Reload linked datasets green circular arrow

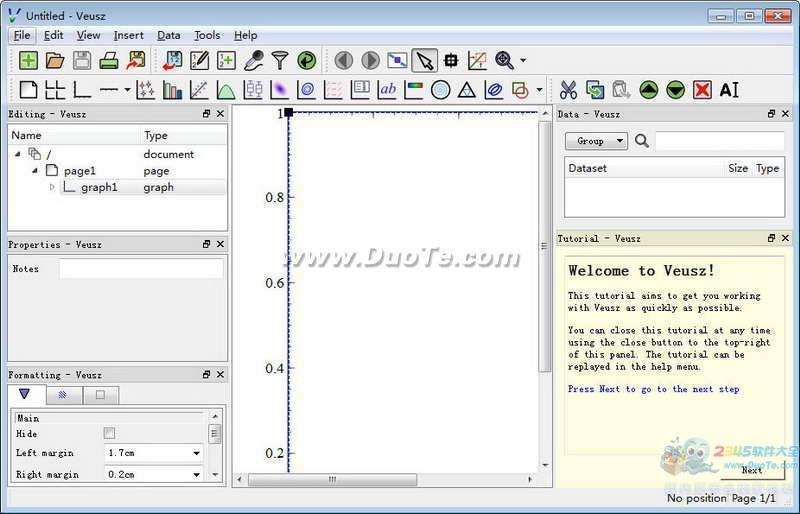[307, 61]
